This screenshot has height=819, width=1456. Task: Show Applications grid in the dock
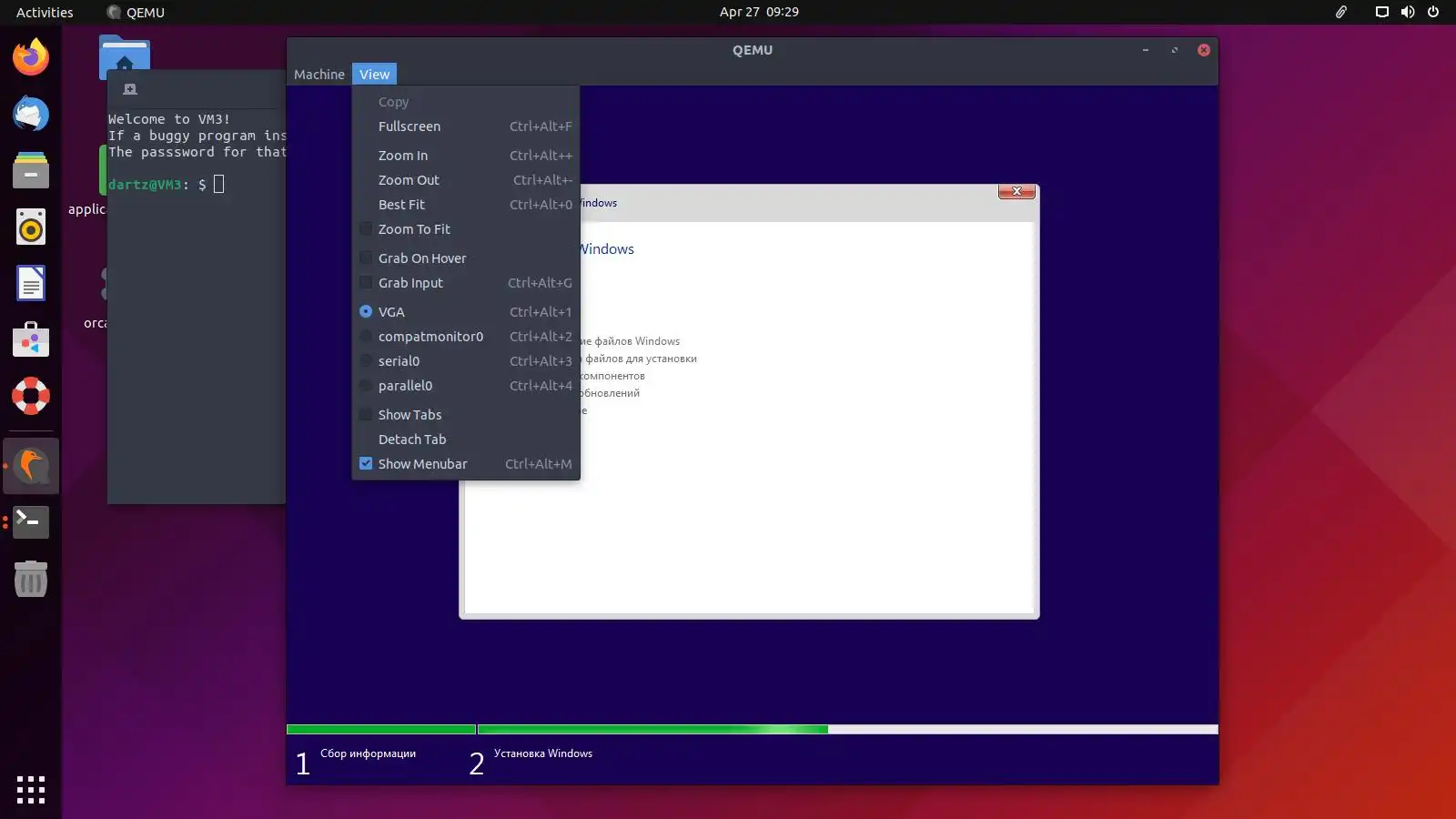pyautogui.click(x=31, y=789)
